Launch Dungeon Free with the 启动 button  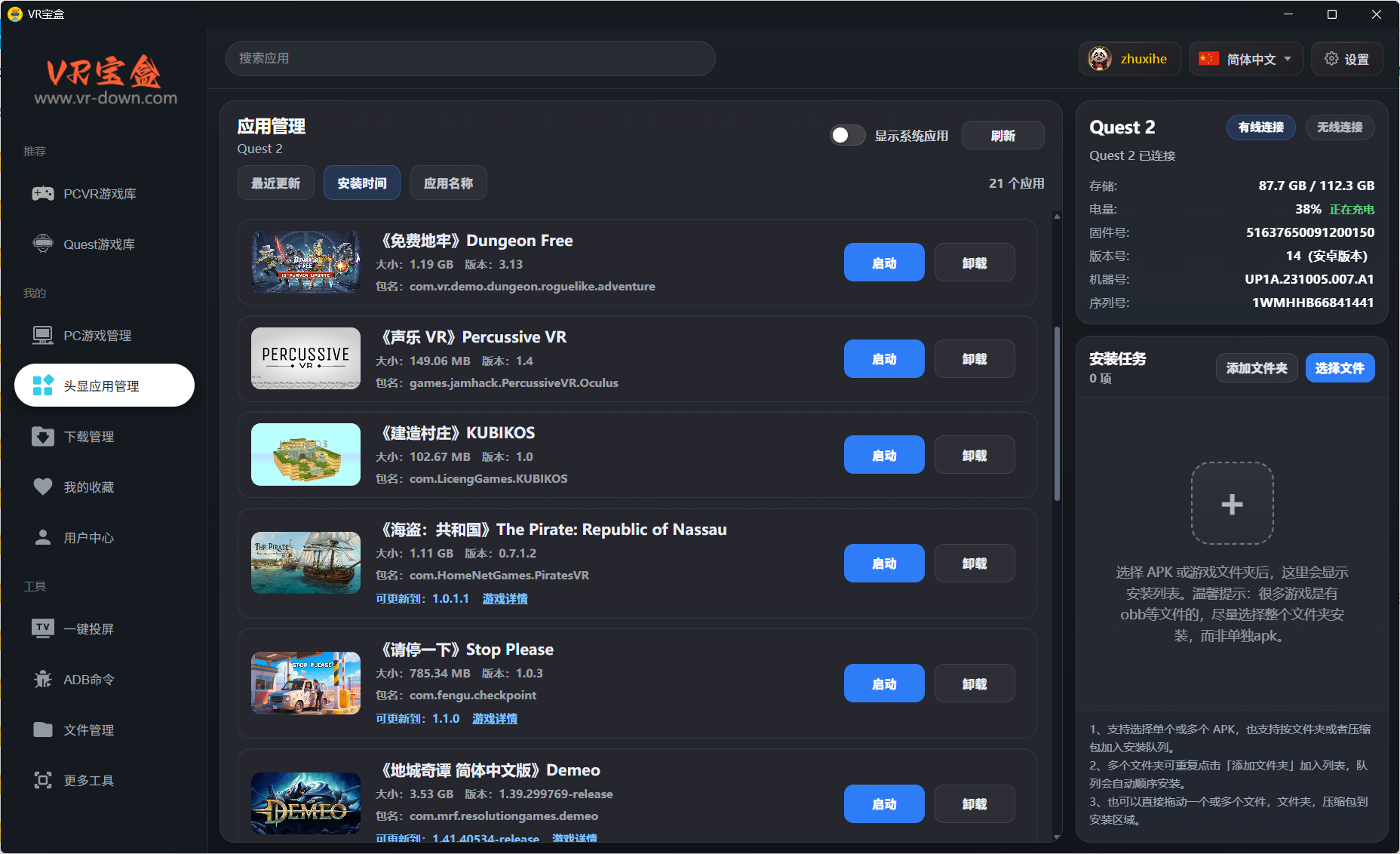point(883,262)
